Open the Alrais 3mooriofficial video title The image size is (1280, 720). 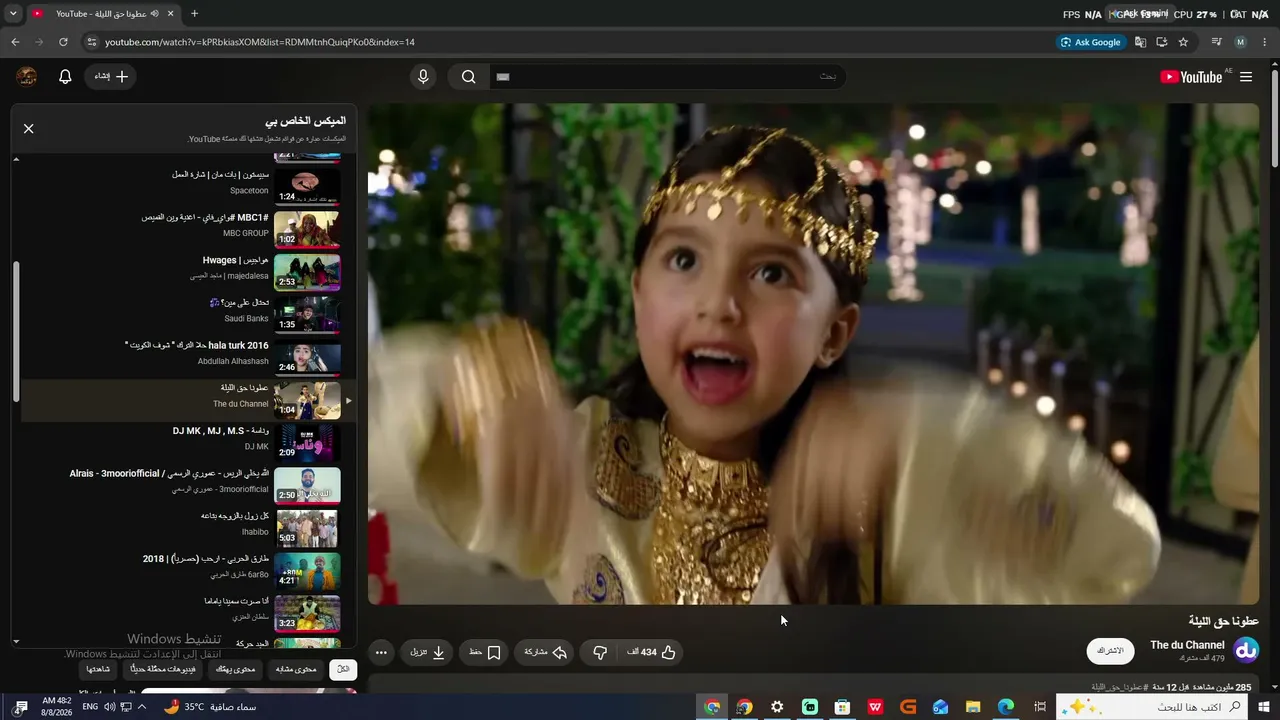point(169,473)
